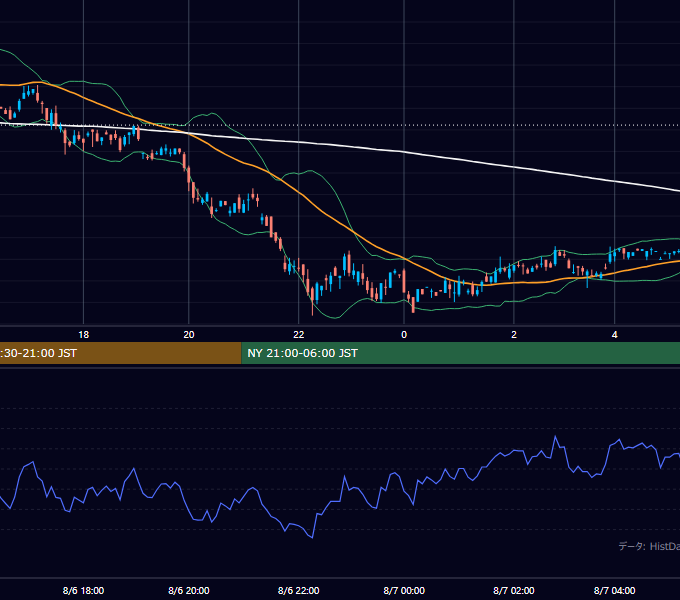Click the '8/7 00:00' date label
This screenshot has height=600, width=680.
(404, 590)
